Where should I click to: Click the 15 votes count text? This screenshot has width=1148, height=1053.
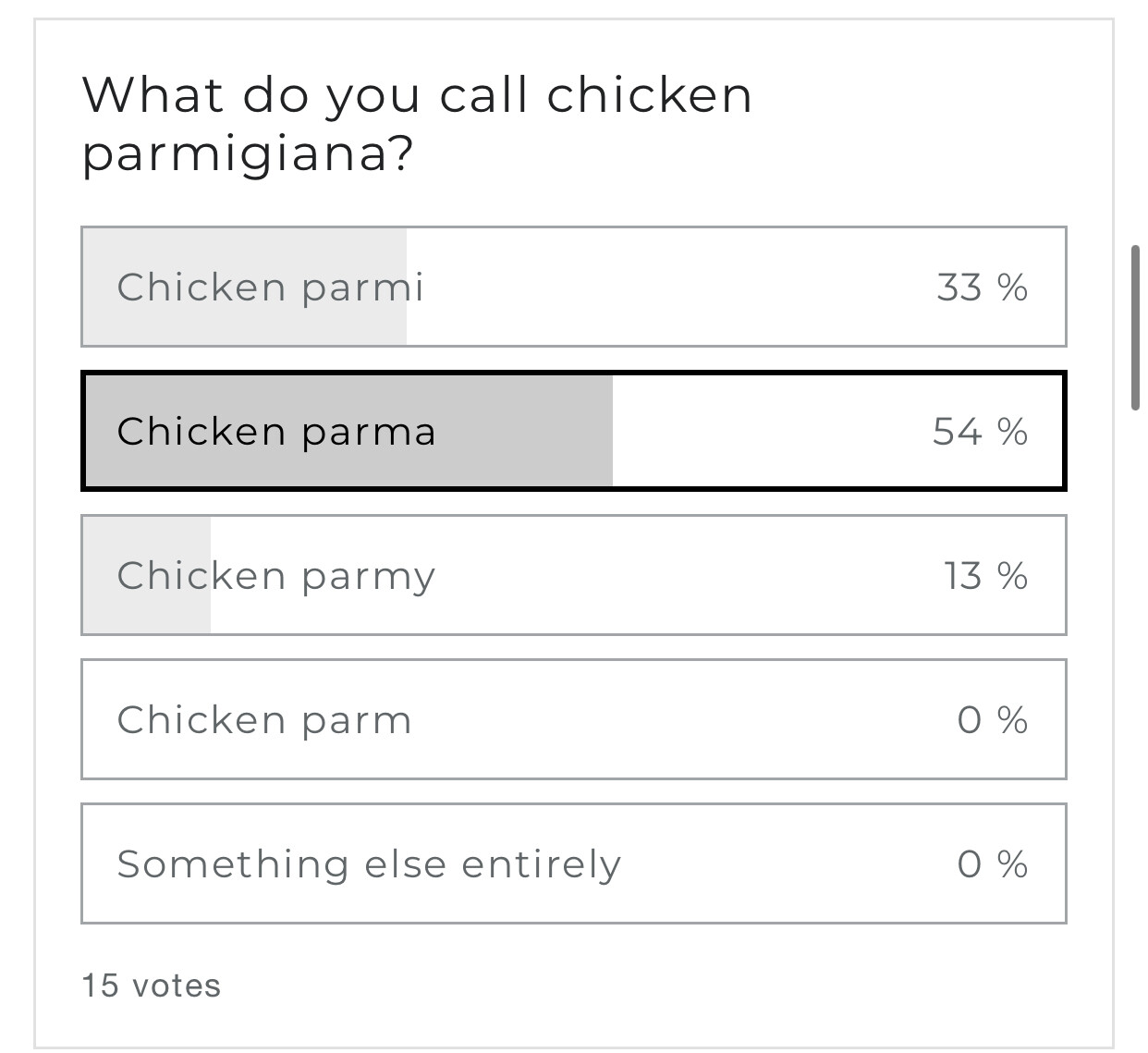[x=152, y=986]
